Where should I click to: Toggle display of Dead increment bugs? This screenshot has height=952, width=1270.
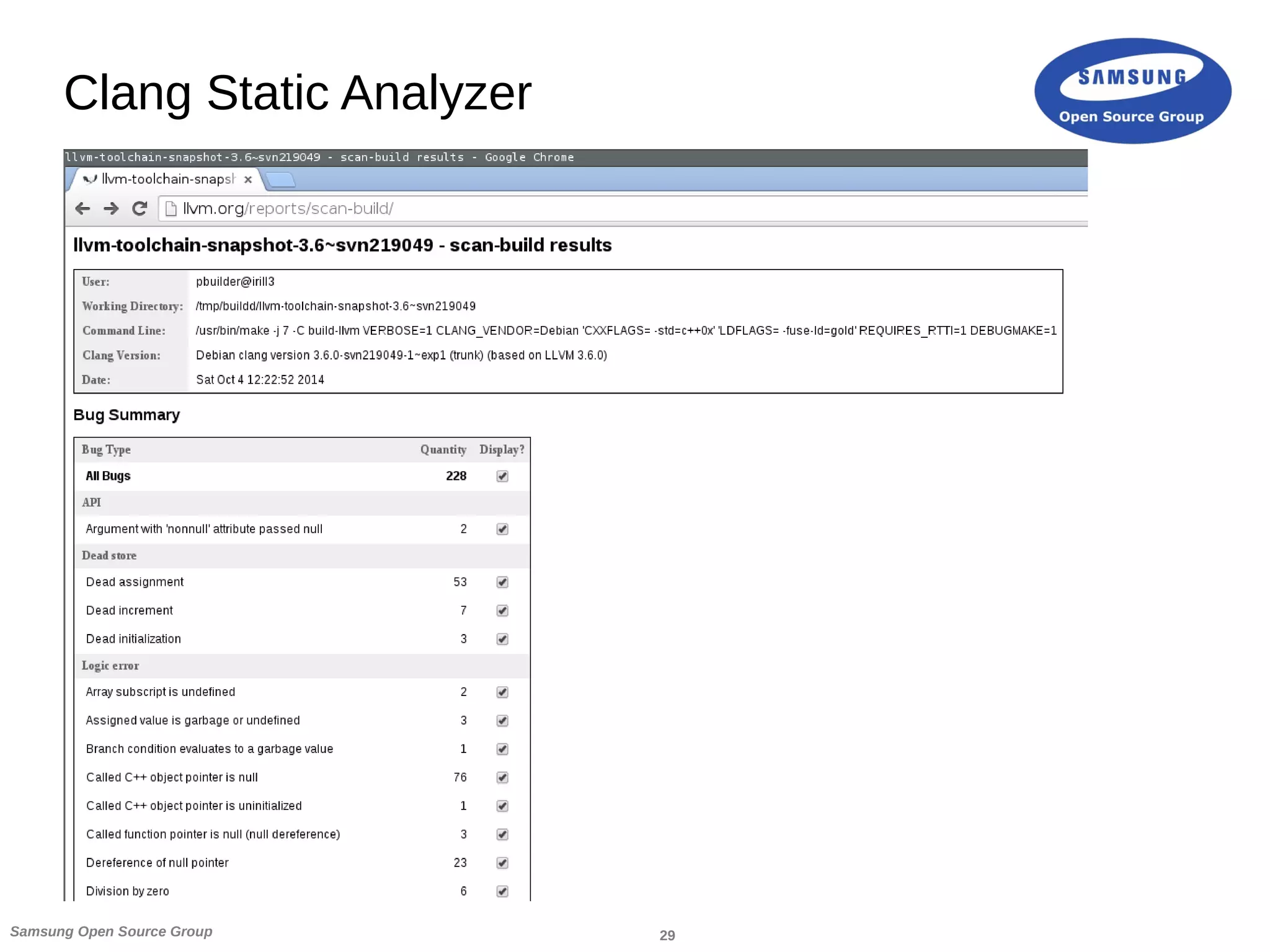(x=502, y=610)
